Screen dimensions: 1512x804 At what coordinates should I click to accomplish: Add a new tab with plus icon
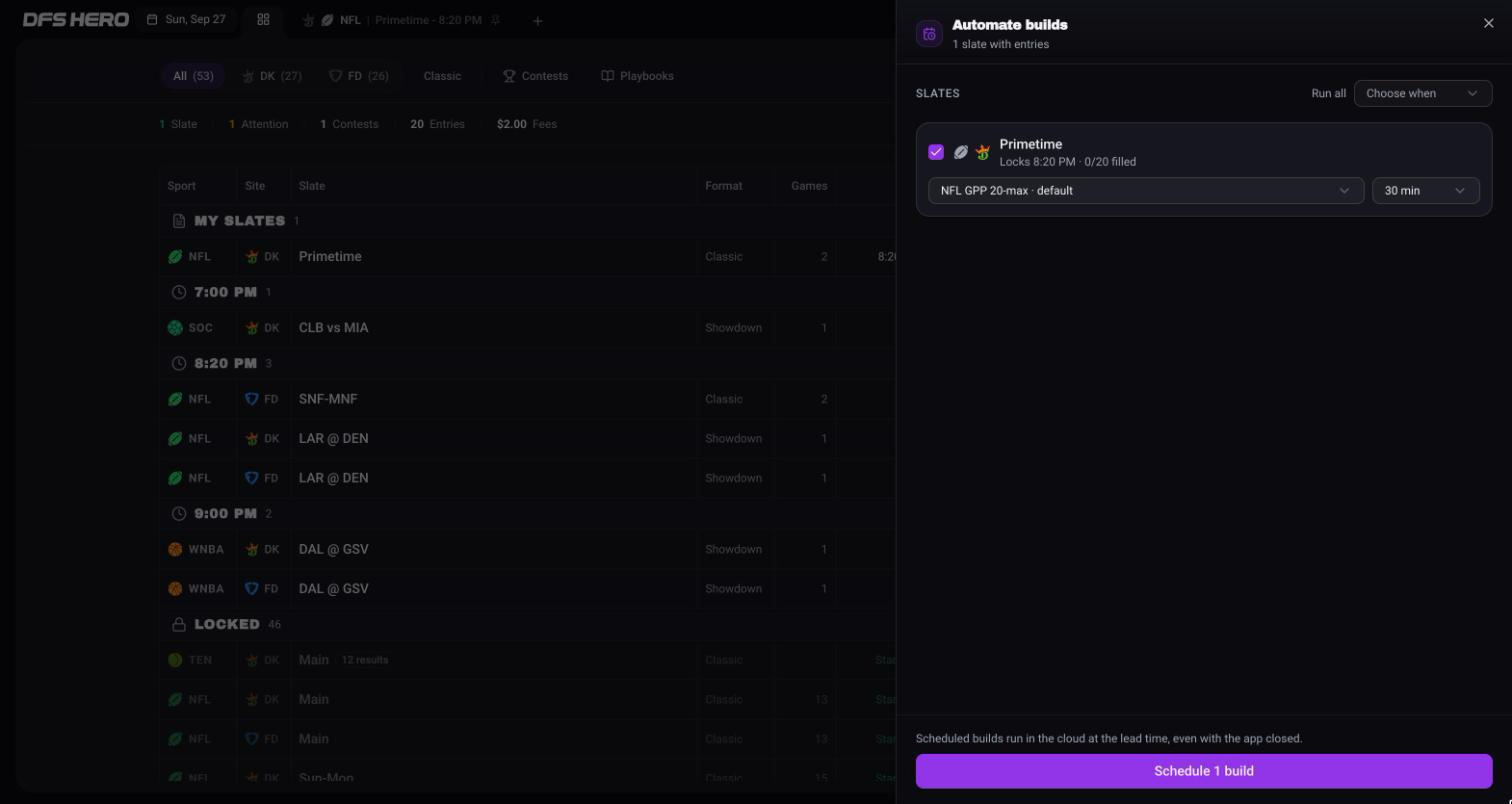pos(537,20)
